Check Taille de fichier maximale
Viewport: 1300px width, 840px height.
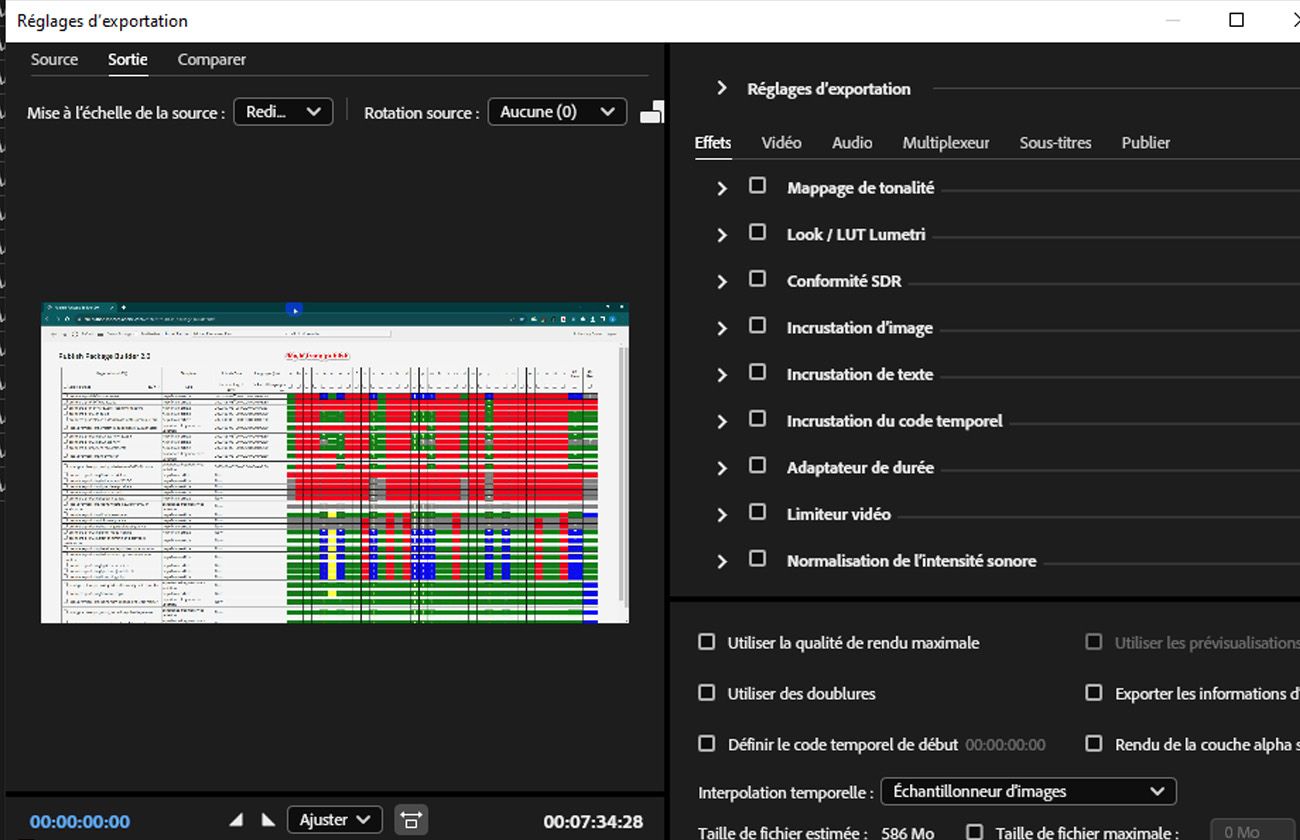click(973, 831)
